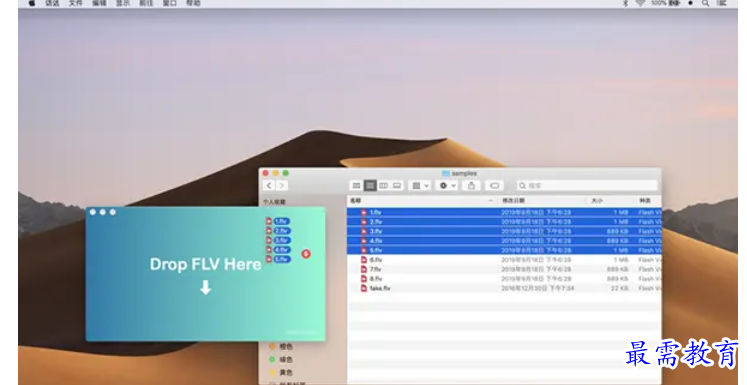Open Spotlight search from the menu bar

point(705,3)
